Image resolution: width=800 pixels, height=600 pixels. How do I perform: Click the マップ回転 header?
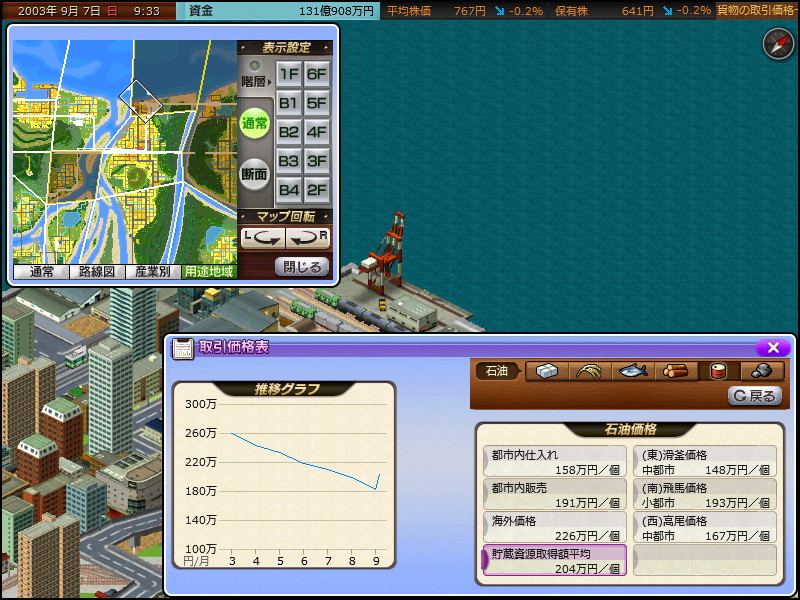286,216
